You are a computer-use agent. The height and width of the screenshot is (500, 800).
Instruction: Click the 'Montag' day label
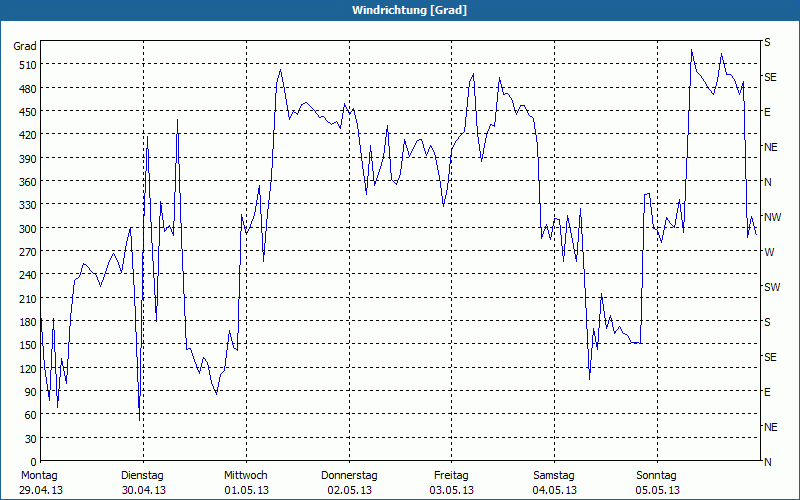click(39, 476)
